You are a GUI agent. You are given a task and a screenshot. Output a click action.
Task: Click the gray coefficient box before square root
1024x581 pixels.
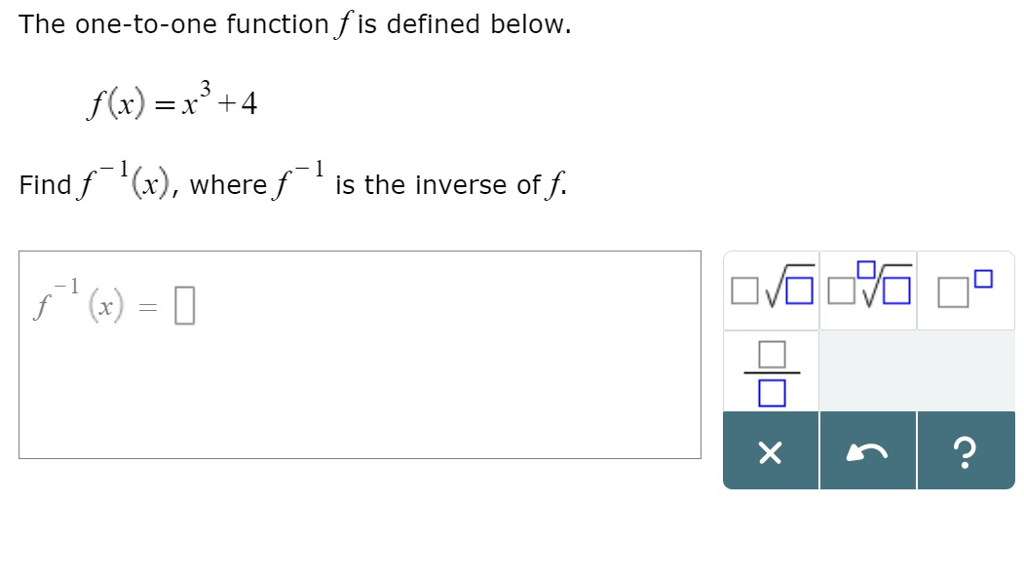(742, 293)
